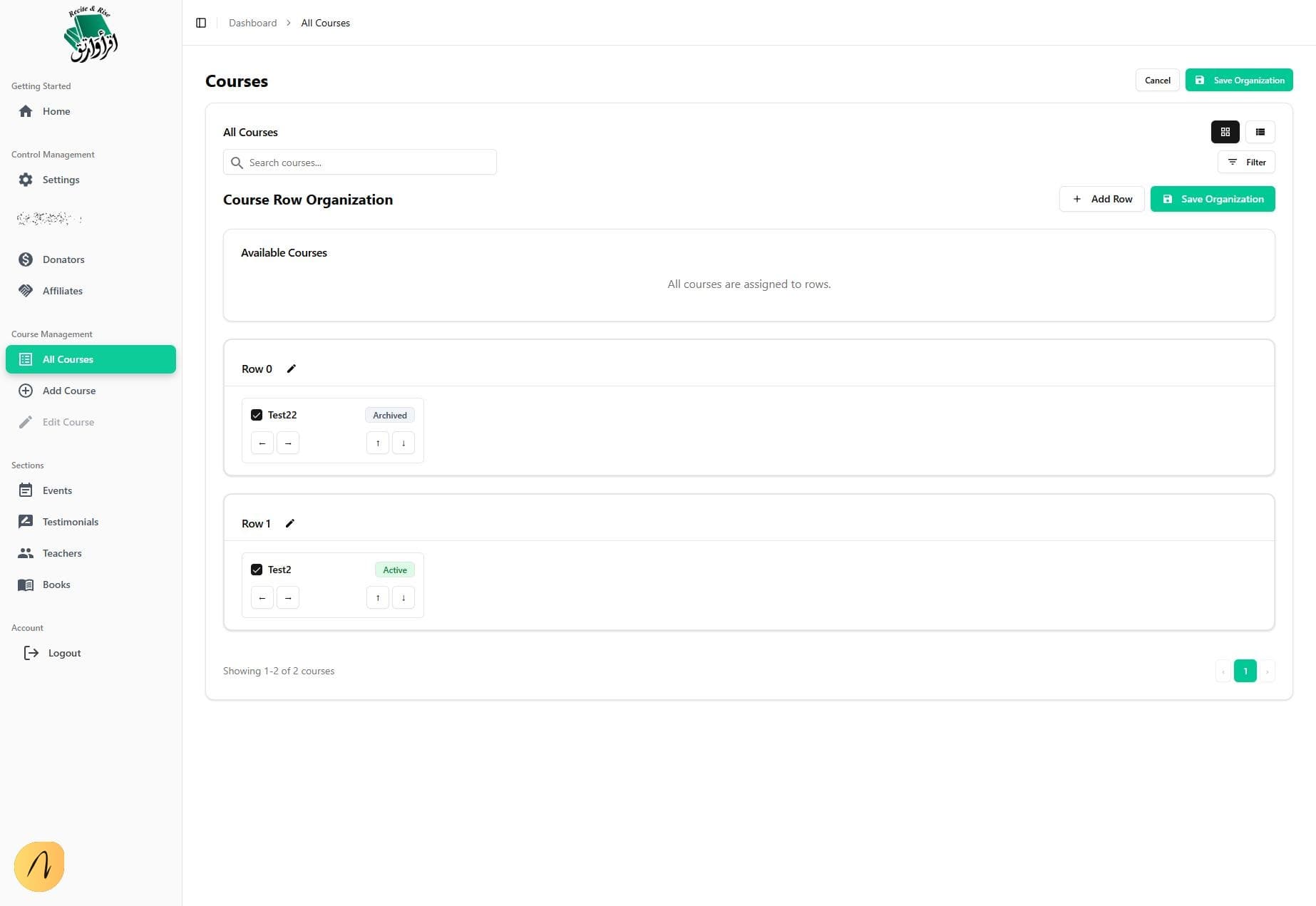Uncheck the Test2 course checkbox
This screenshot has width=1316, height=906.
[x=257, y=570]
